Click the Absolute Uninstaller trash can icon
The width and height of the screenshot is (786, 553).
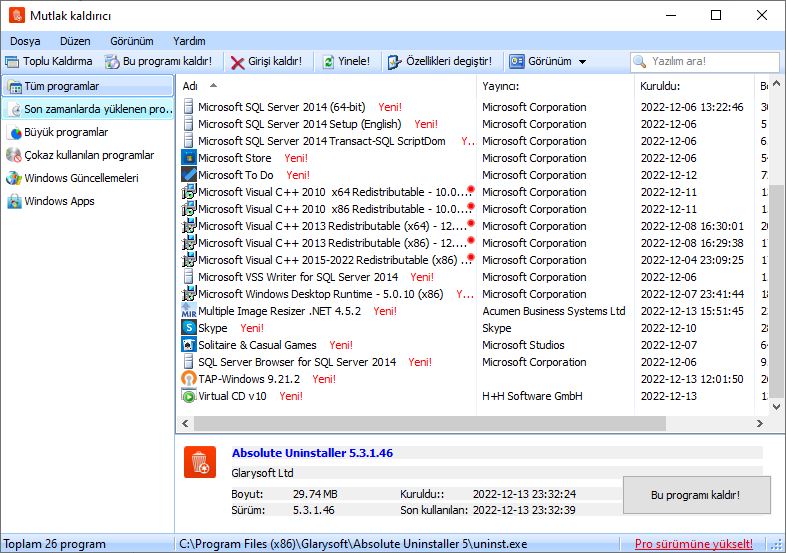tap(200, 462)
